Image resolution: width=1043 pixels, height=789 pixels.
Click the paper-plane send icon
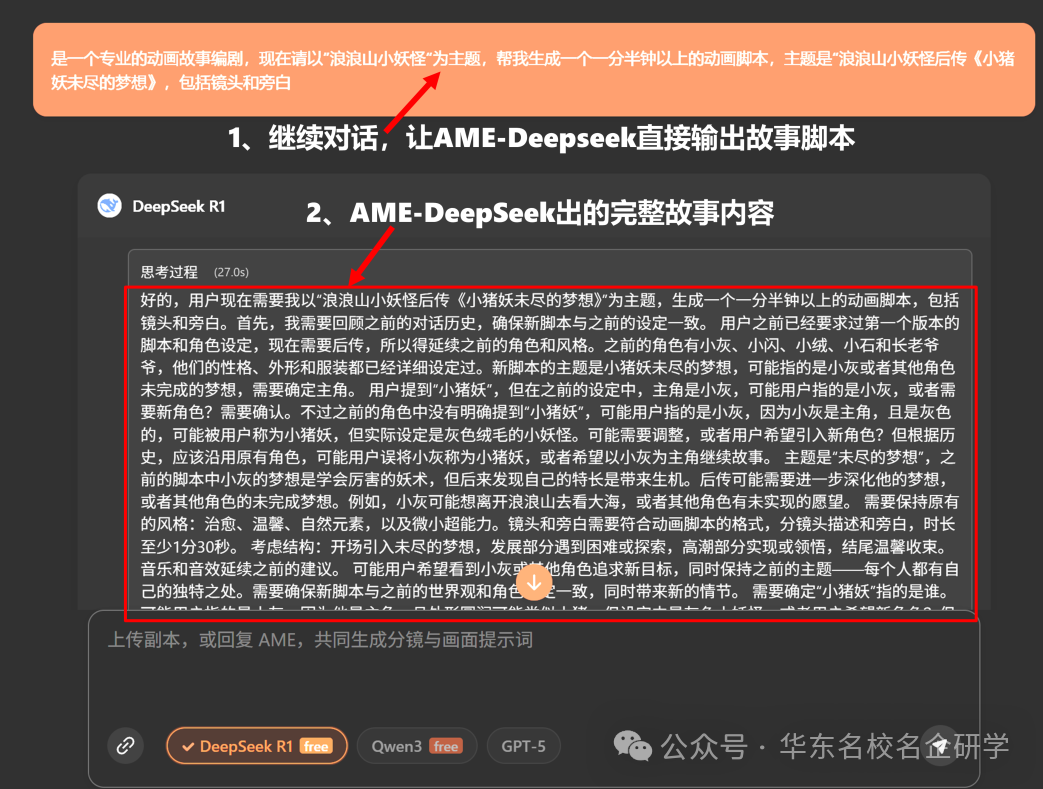pyautogui.click(x=939, y=745)
